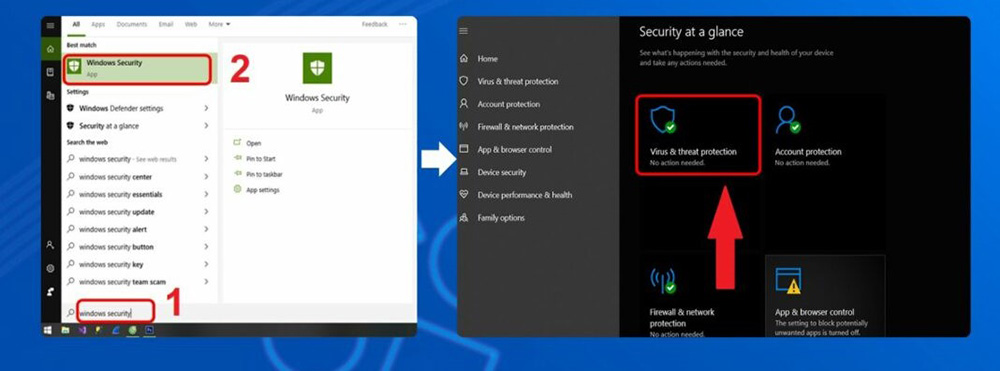This screenshot has width=1000, height=371.
Task: Click the Windows Start button on the taskbar
Action: pyautogui.click(x=48, y=330)
